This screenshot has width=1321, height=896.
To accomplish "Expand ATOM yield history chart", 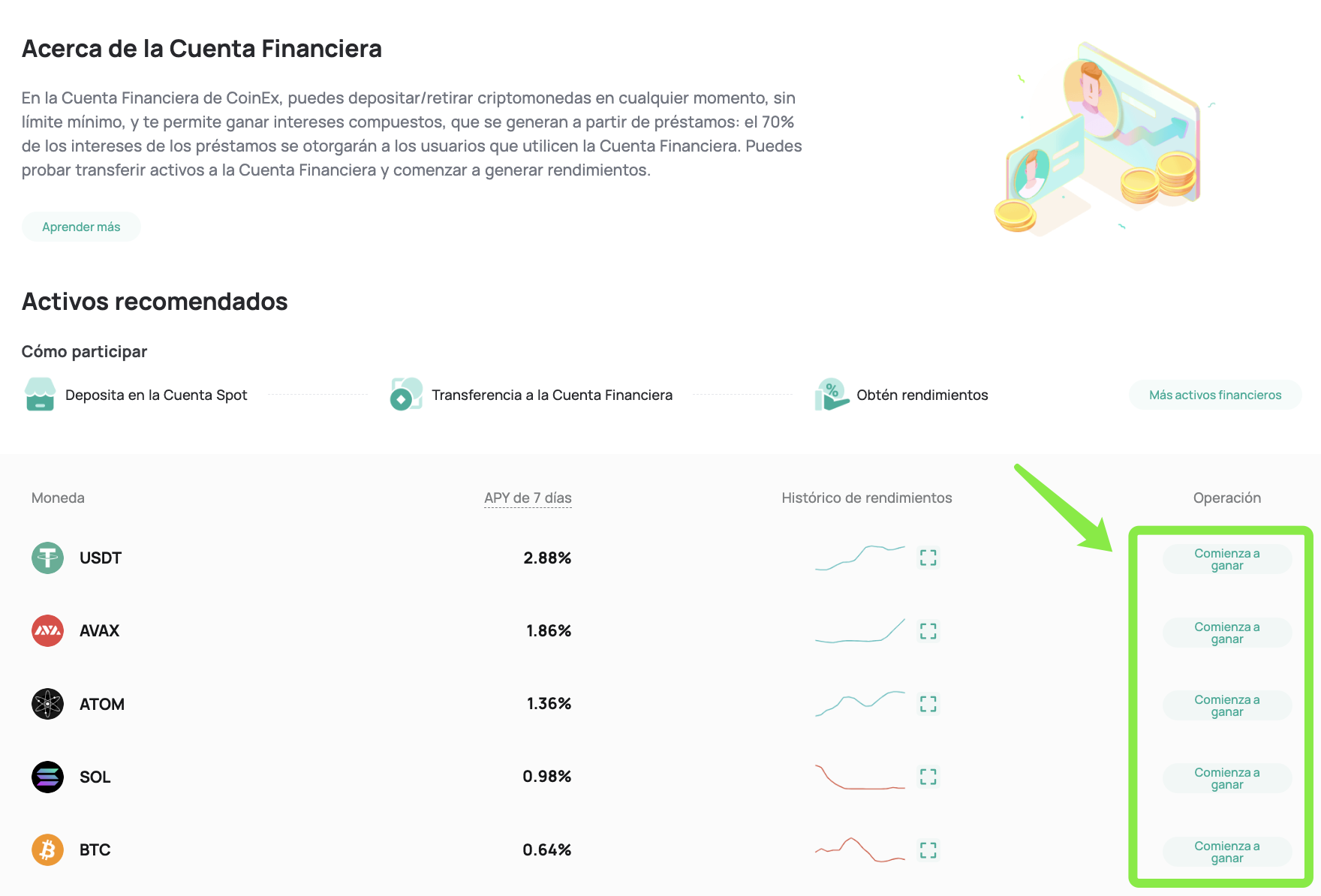I will (x=928, y=704).
